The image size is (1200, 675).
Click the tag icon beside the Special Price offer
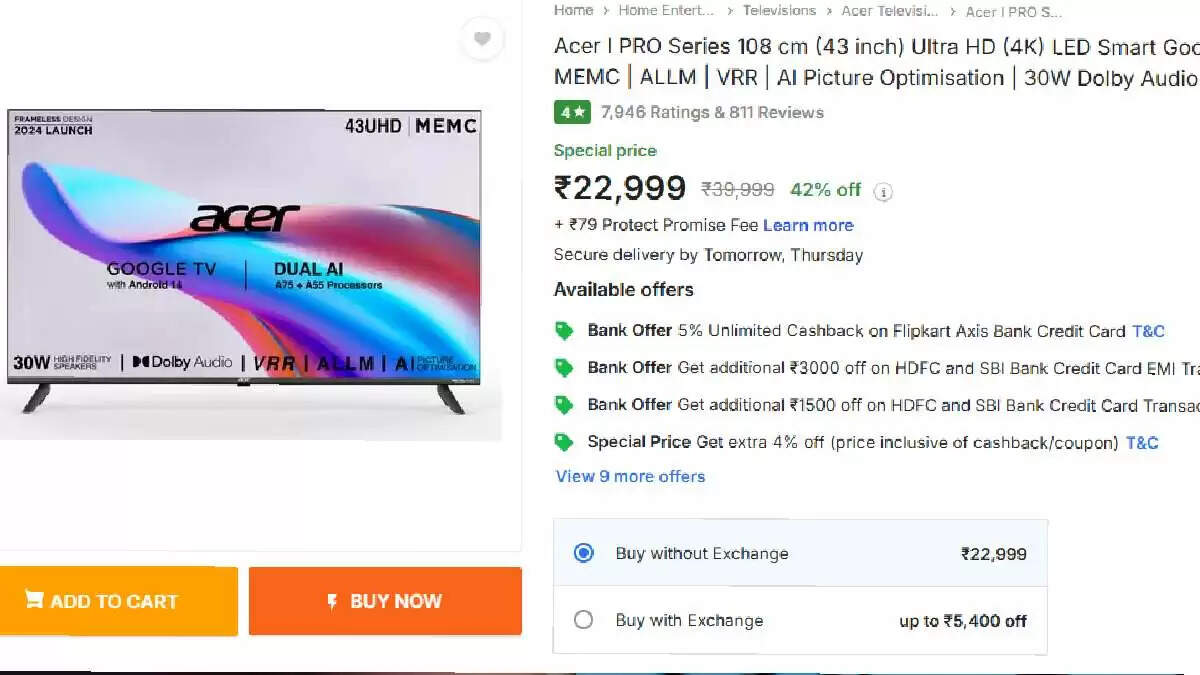coord(563,441)
